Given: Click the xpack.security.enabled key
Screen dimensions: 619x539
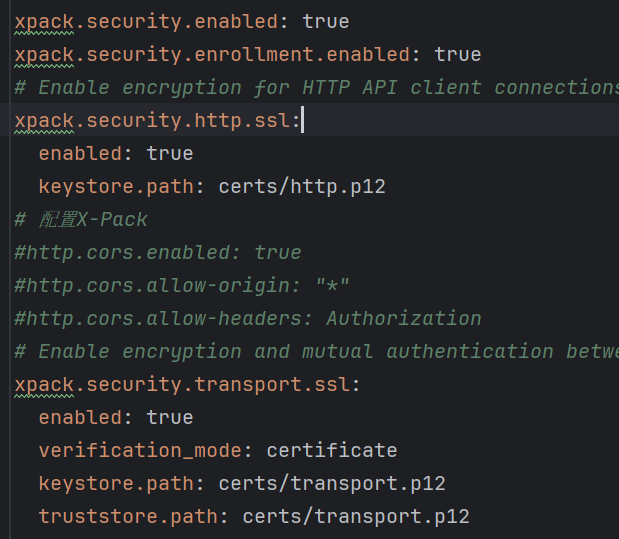Looking at the screenshot, I should (x=146, y=22).
